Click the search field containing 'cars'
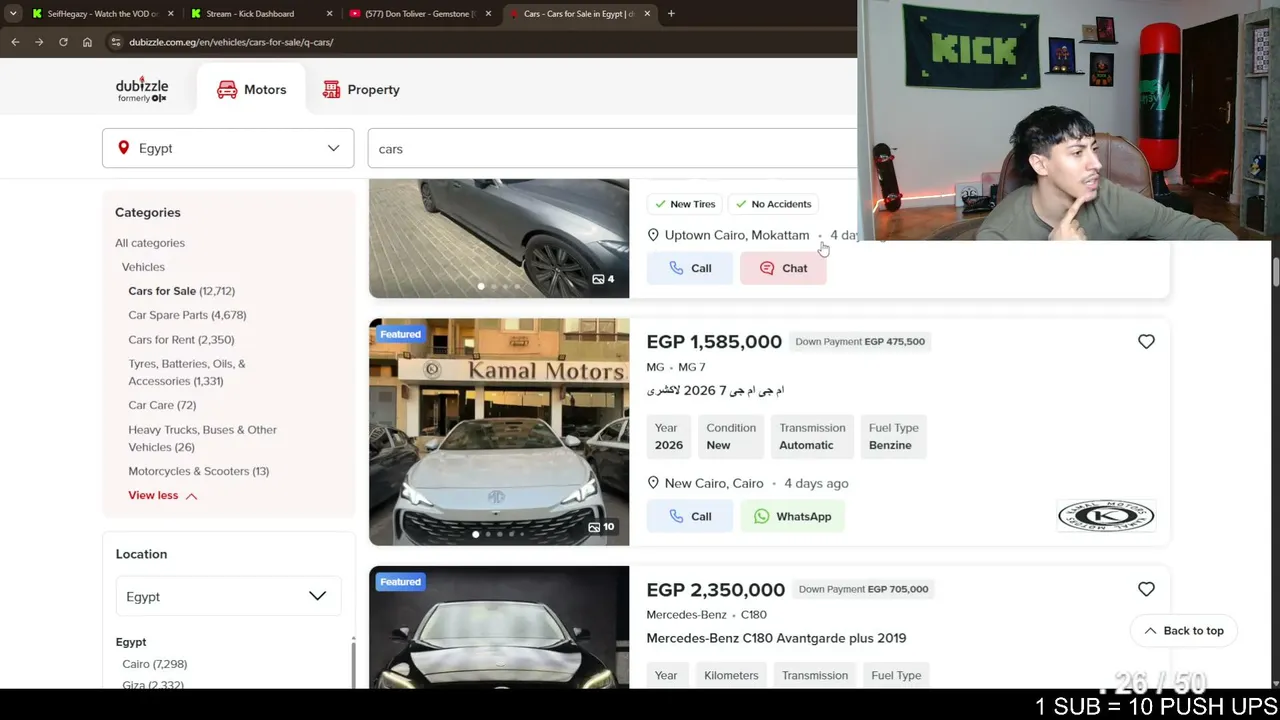 612,148
